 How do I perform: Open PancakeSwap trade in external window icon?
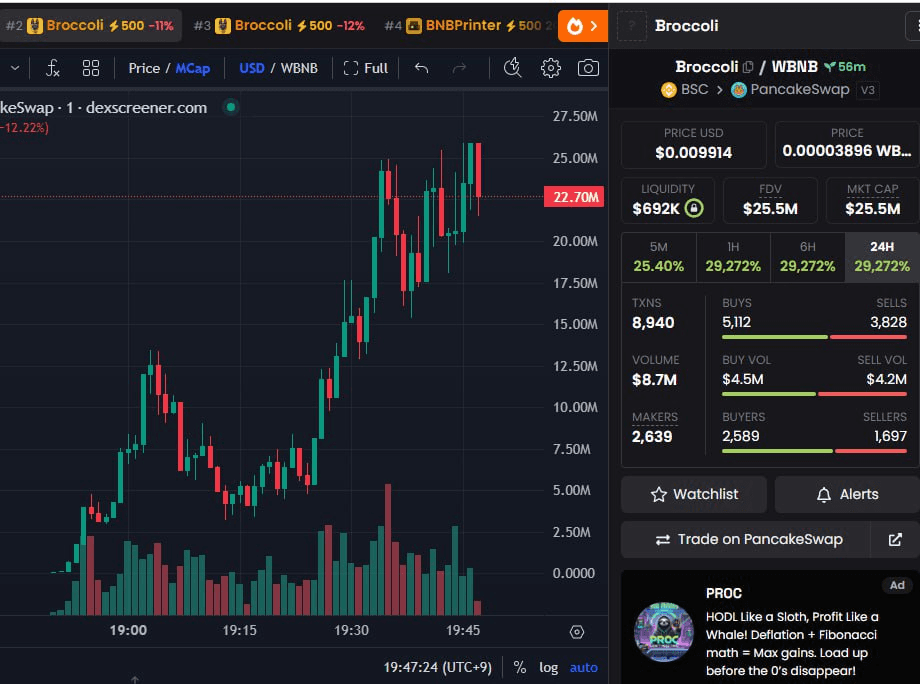pyautogui.click(x=895, y=539)
